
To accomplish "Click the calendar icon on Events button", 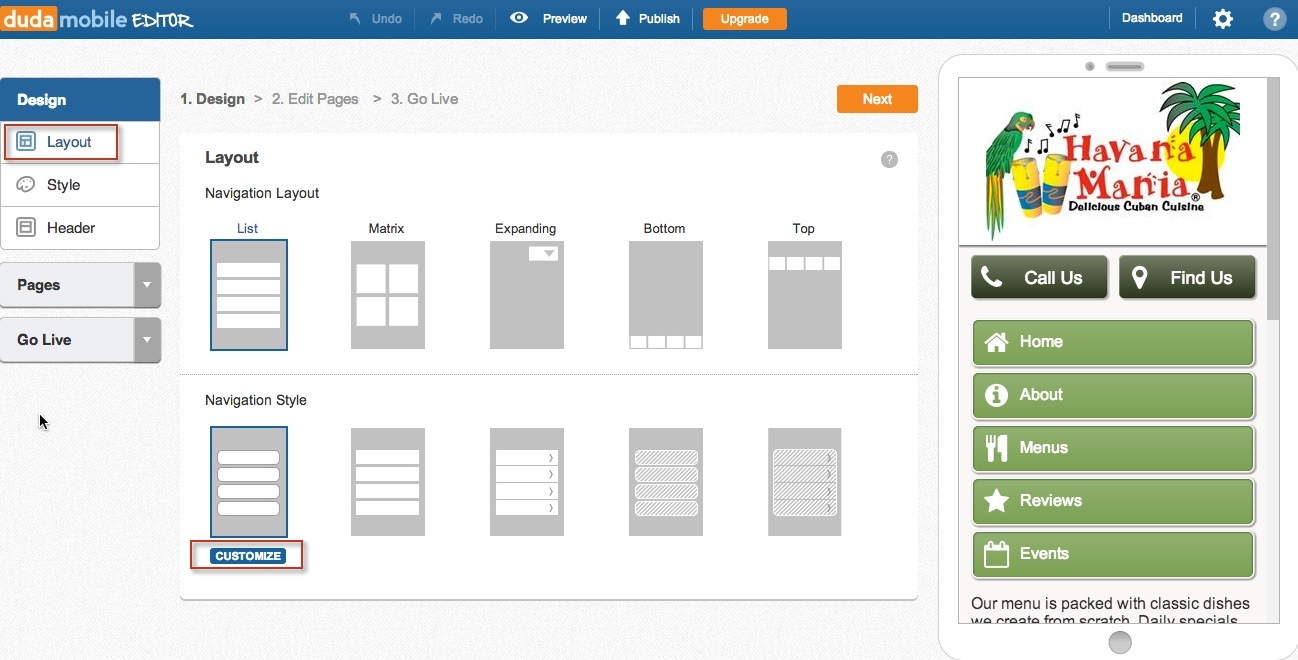I will pyautogui.click(x=996, y=554).
